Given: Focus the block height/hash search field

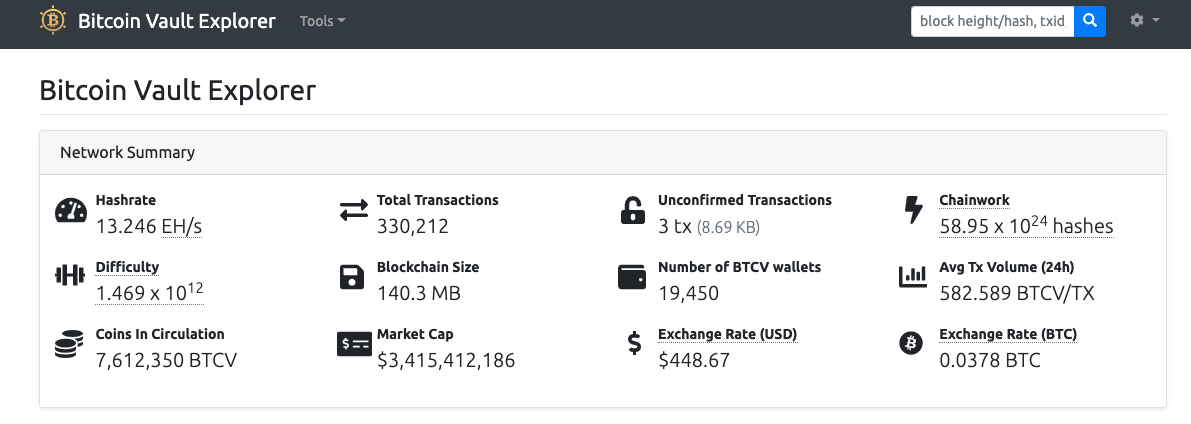Looking at the screenshot, I should 993,21.
